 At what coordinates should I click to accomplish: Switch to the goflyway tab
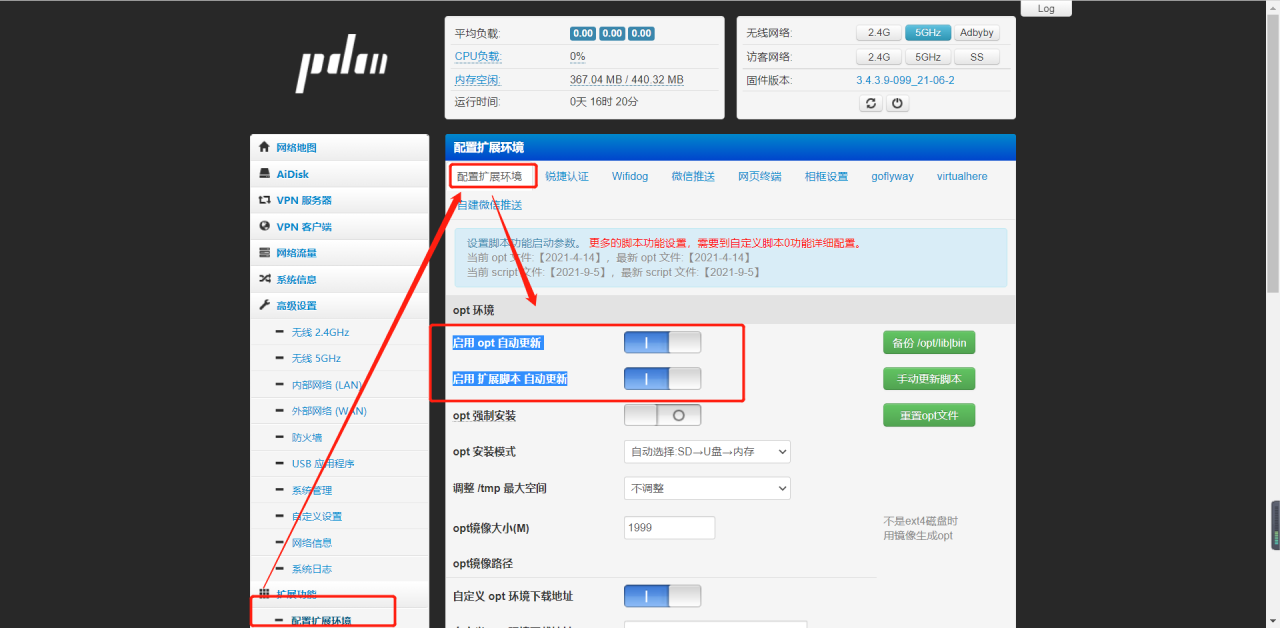tap(892, 177)
